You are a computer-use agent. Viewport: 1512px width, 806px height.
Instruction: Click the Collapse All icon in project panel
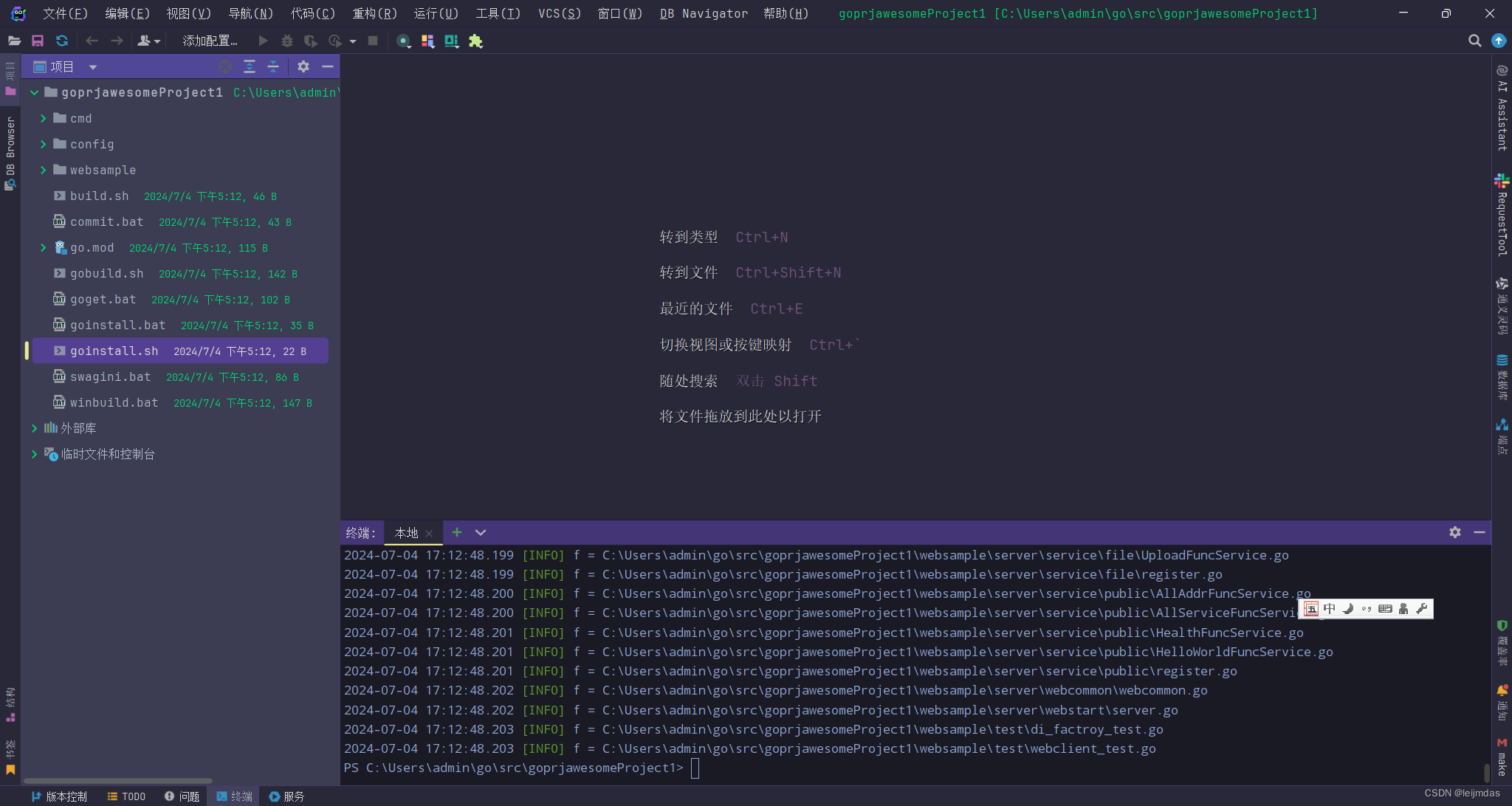(x=273, y=67)
